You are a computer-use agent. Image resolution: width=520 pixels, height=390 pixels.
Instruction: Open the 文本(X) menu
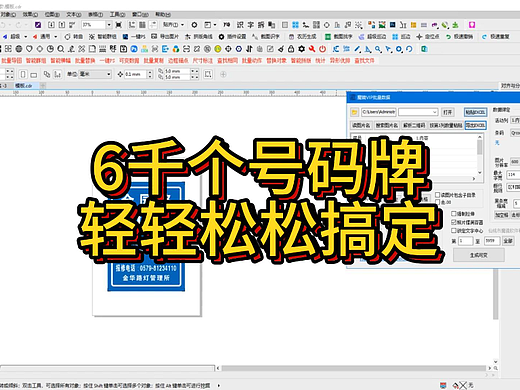[74, 15]
